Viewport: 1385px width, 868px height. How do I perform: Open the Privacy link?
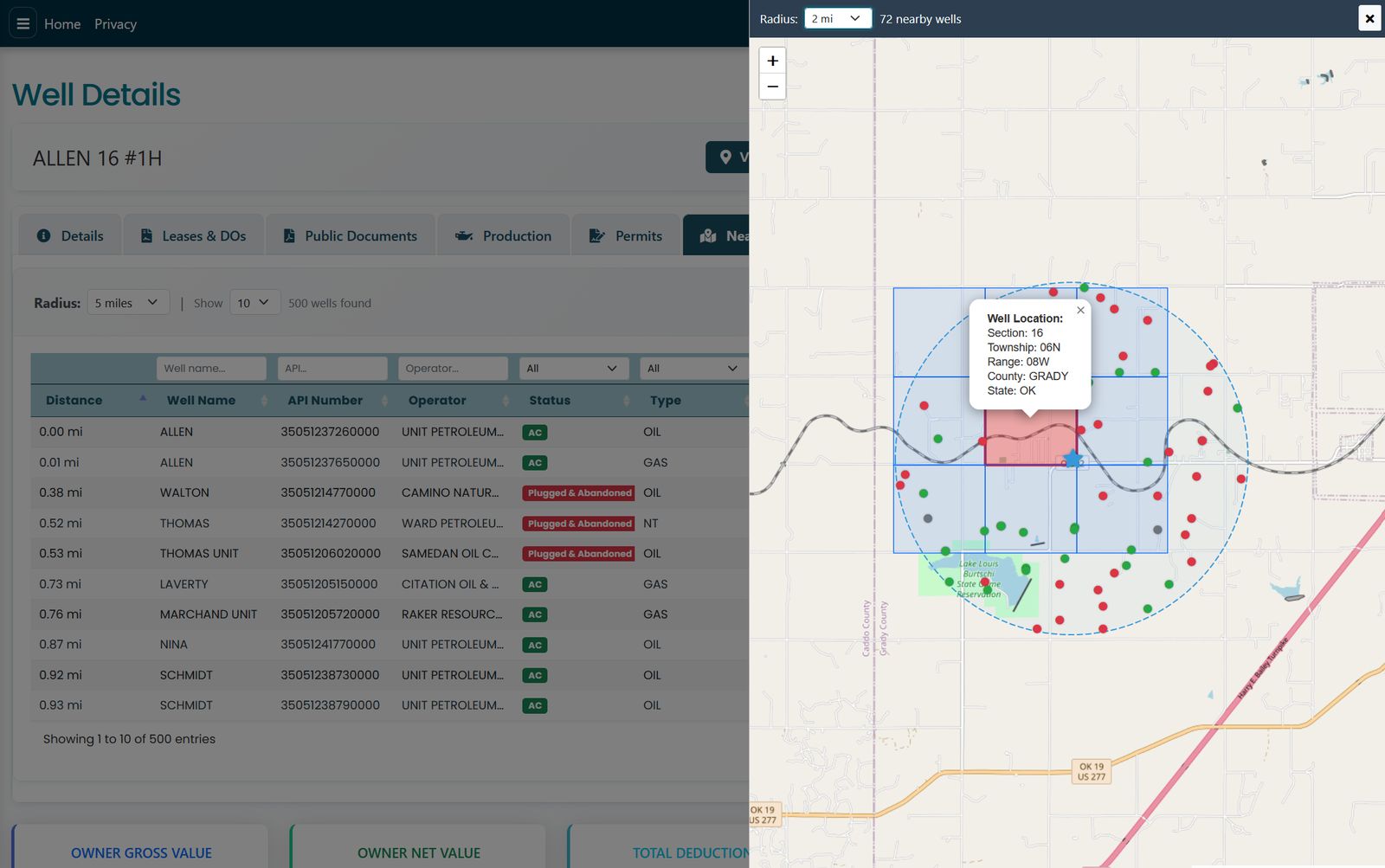115,24
